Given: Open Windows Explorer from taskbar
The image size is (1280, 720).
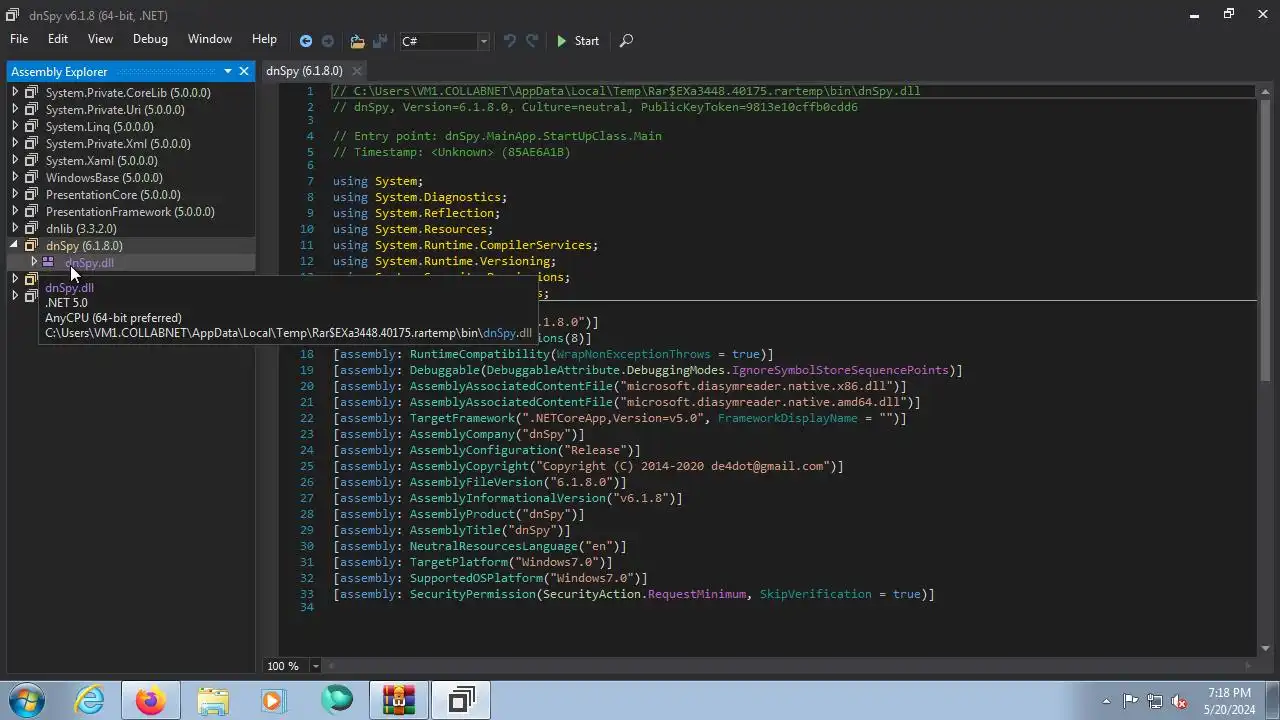Looking at the screenshot, I should pos(213,700).
